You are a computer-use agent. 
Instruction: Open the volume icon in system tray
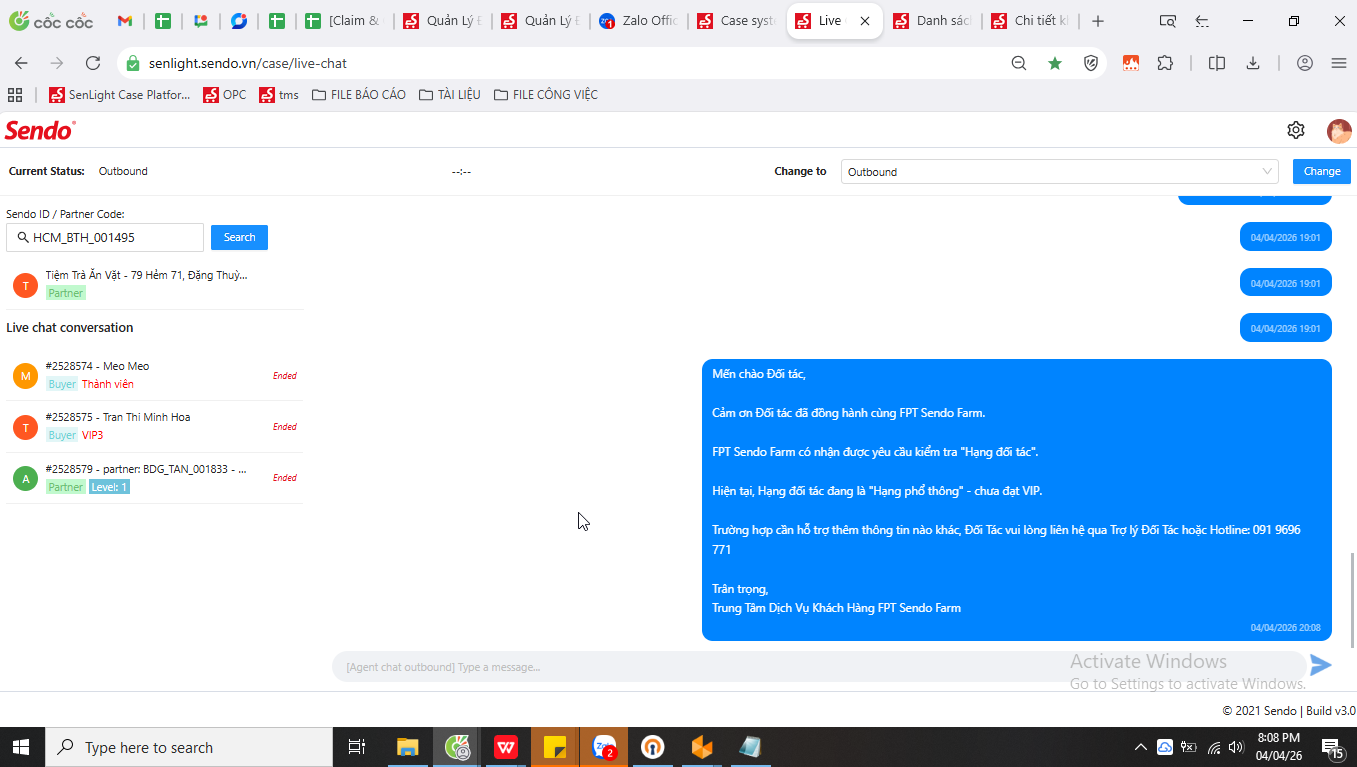[1236, 747]
